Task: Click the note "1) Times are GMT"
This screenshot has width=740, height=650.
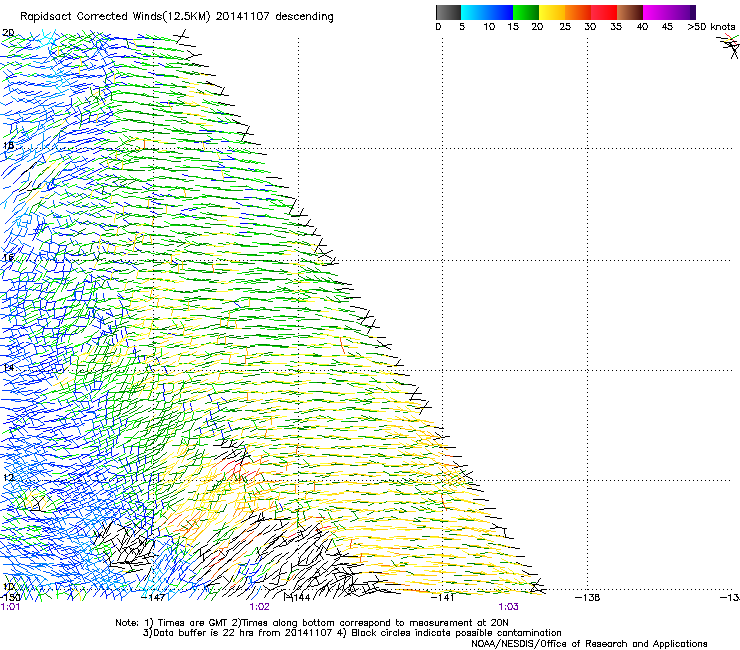Action: (186, 623)
